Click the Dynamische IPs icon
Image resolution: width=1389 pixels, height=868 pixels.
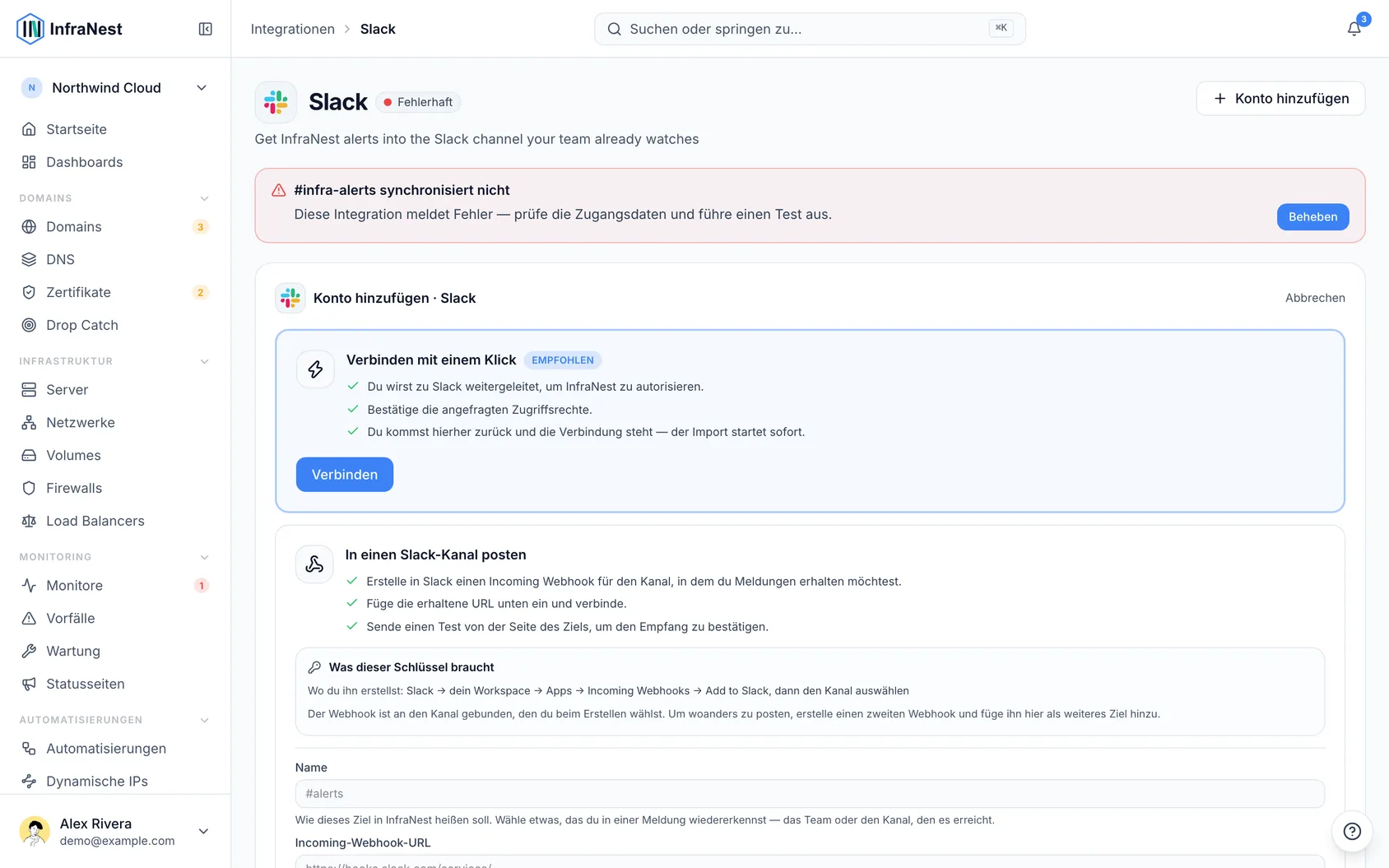(29, 781)
